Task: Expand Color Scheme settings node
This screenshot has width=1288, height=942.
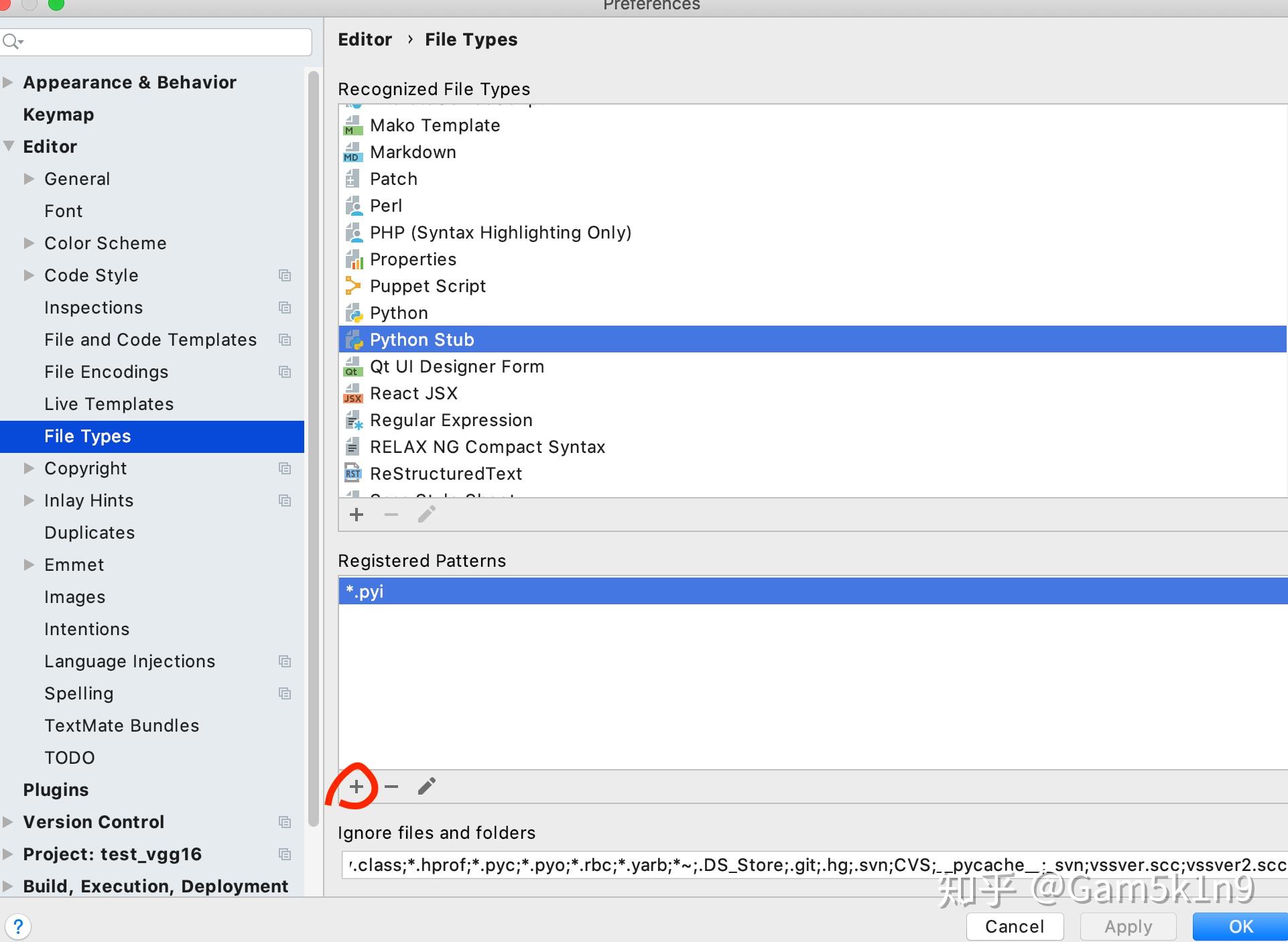Action: [x=29, y=243]
